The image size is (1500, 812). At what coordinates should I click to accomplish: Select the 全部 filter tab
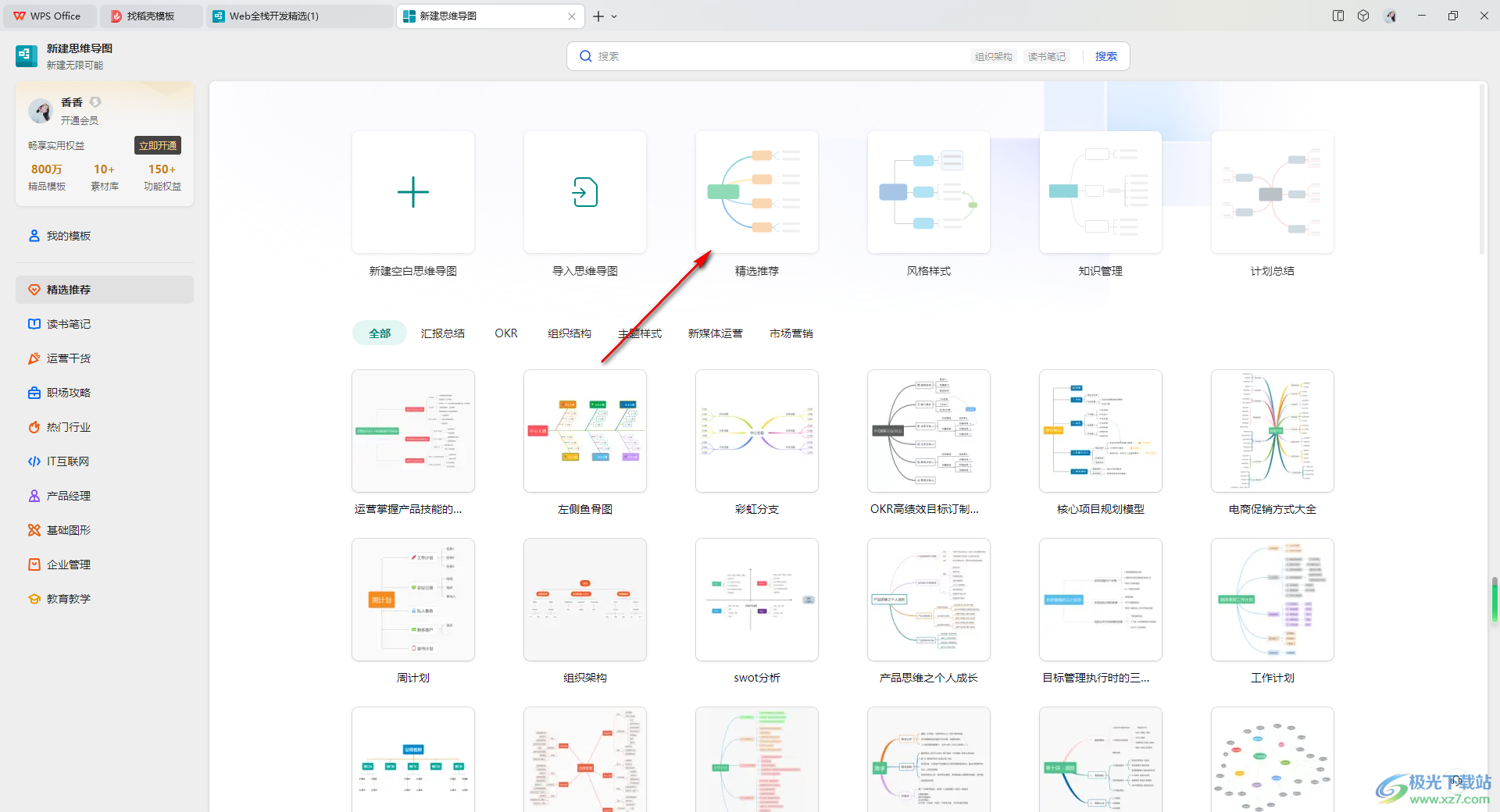tap(380, 333)
